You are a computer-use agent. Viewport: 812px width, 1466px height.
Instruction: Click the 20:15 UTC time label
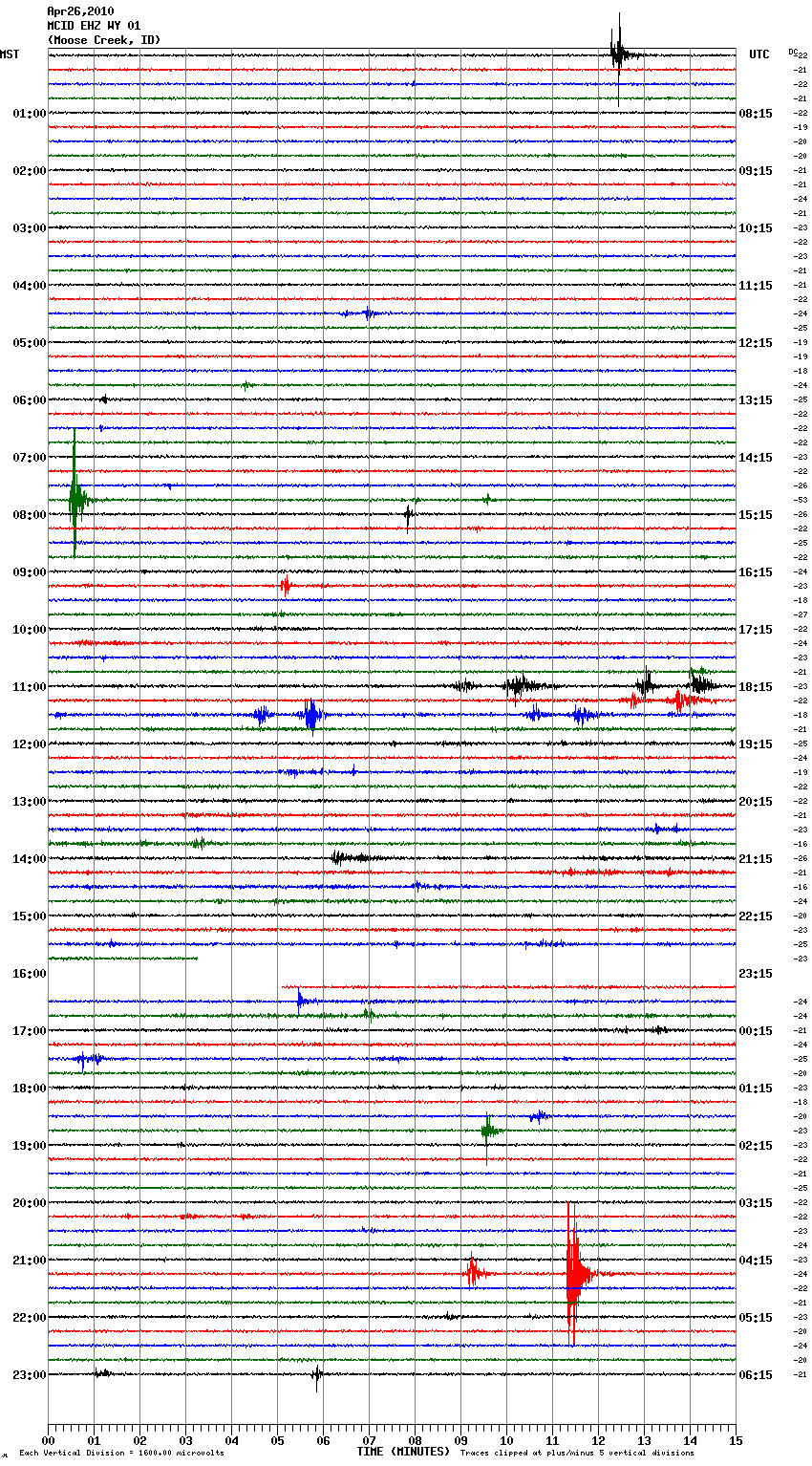pyautogui.click(x=756, y=802)
